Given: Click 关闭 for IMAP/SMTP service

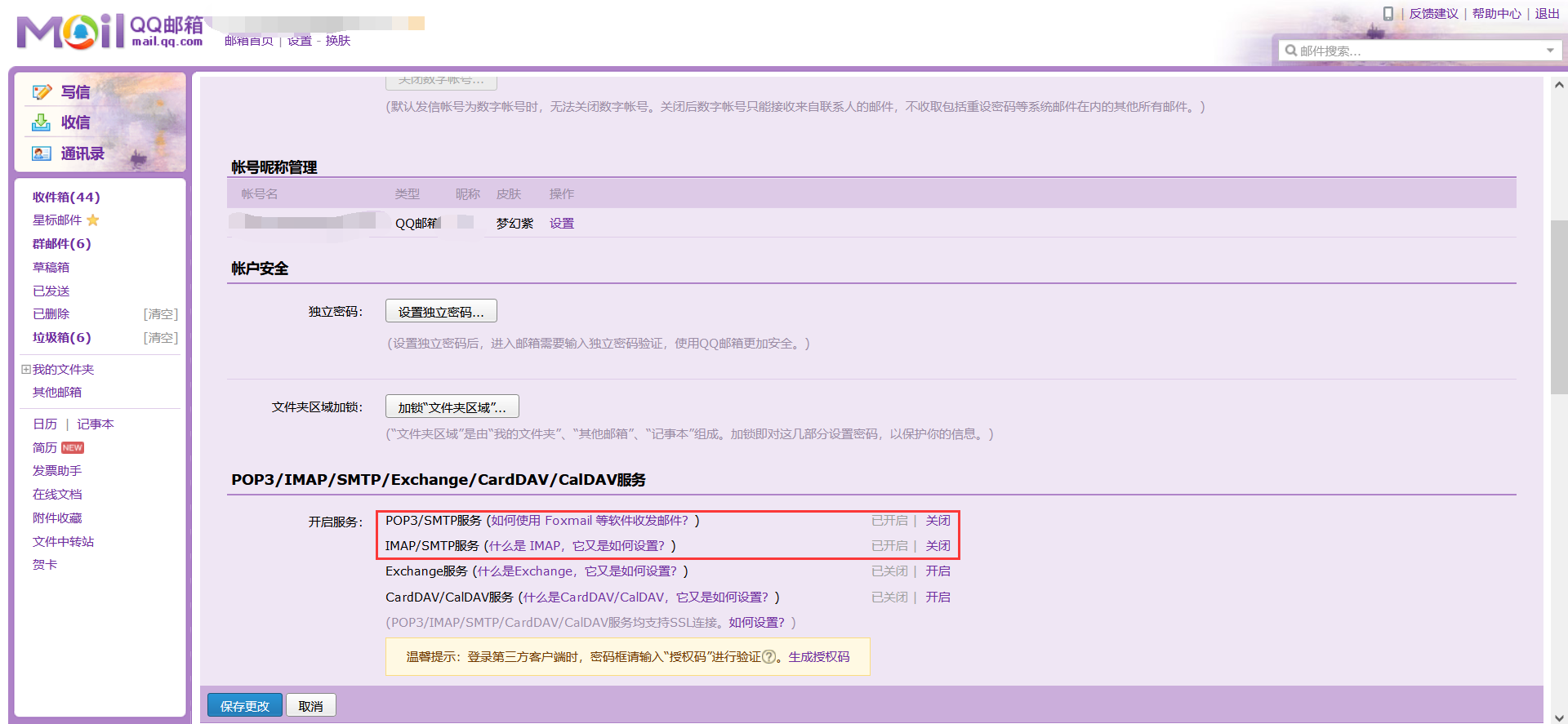Looking at the screenshot, I should (x=938, y=546).
